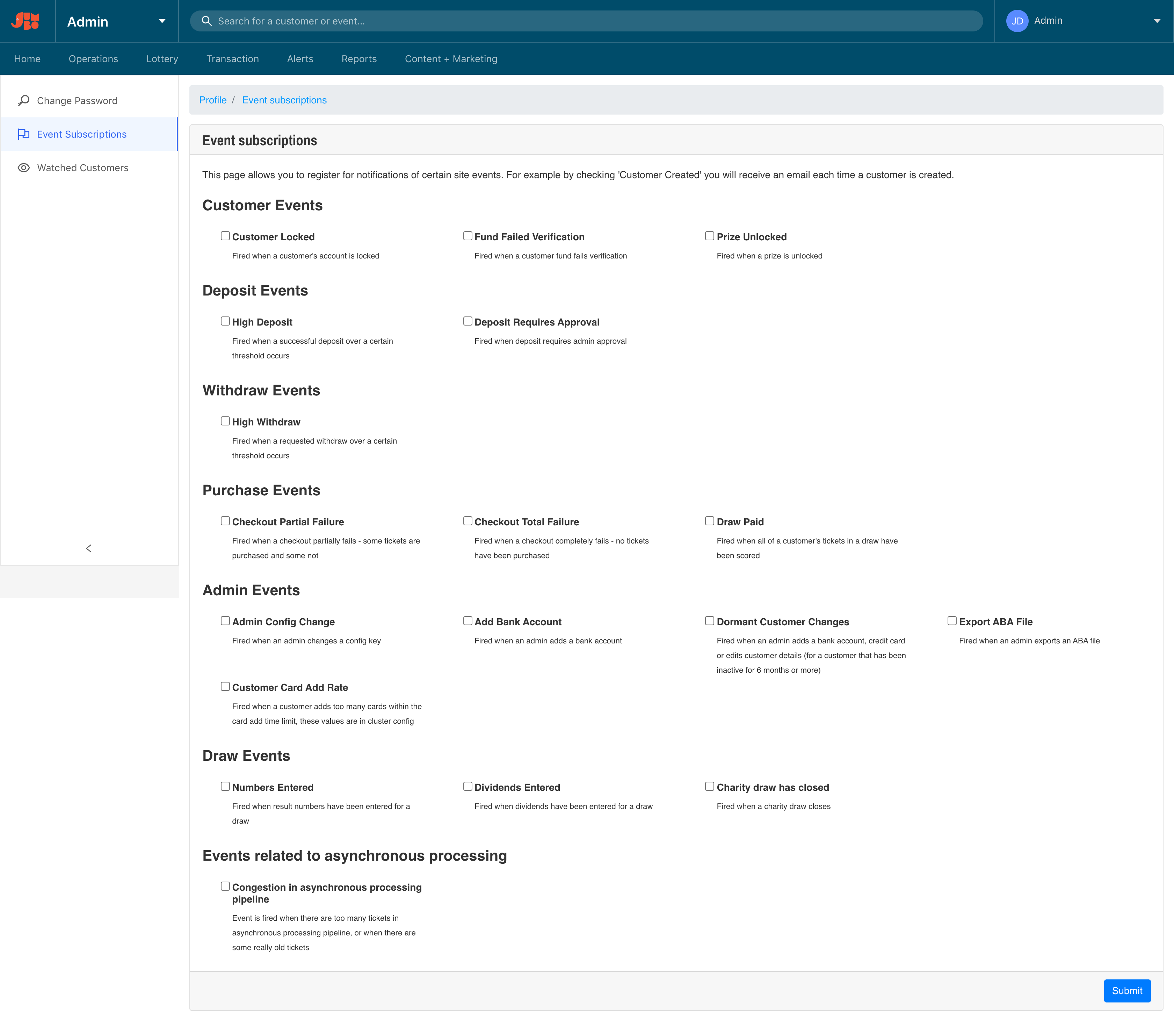
Task: Open the Reports menu
Action: (x=359, y=59)
